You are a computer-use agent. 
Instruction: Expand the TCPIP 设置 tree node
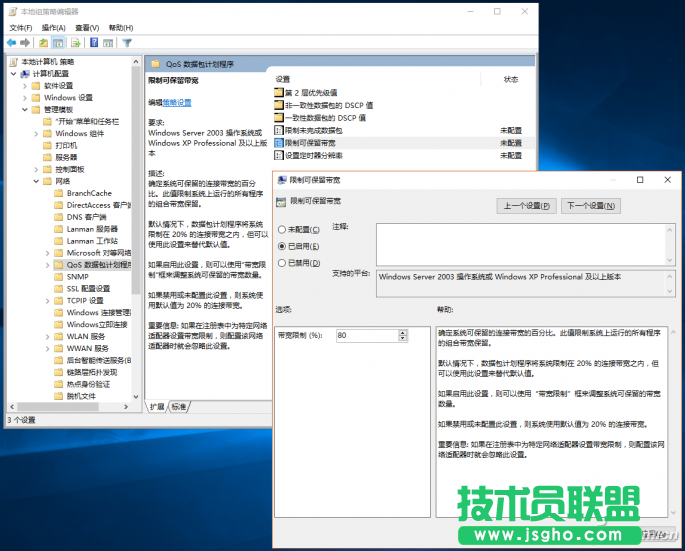[x=47, y=300]
